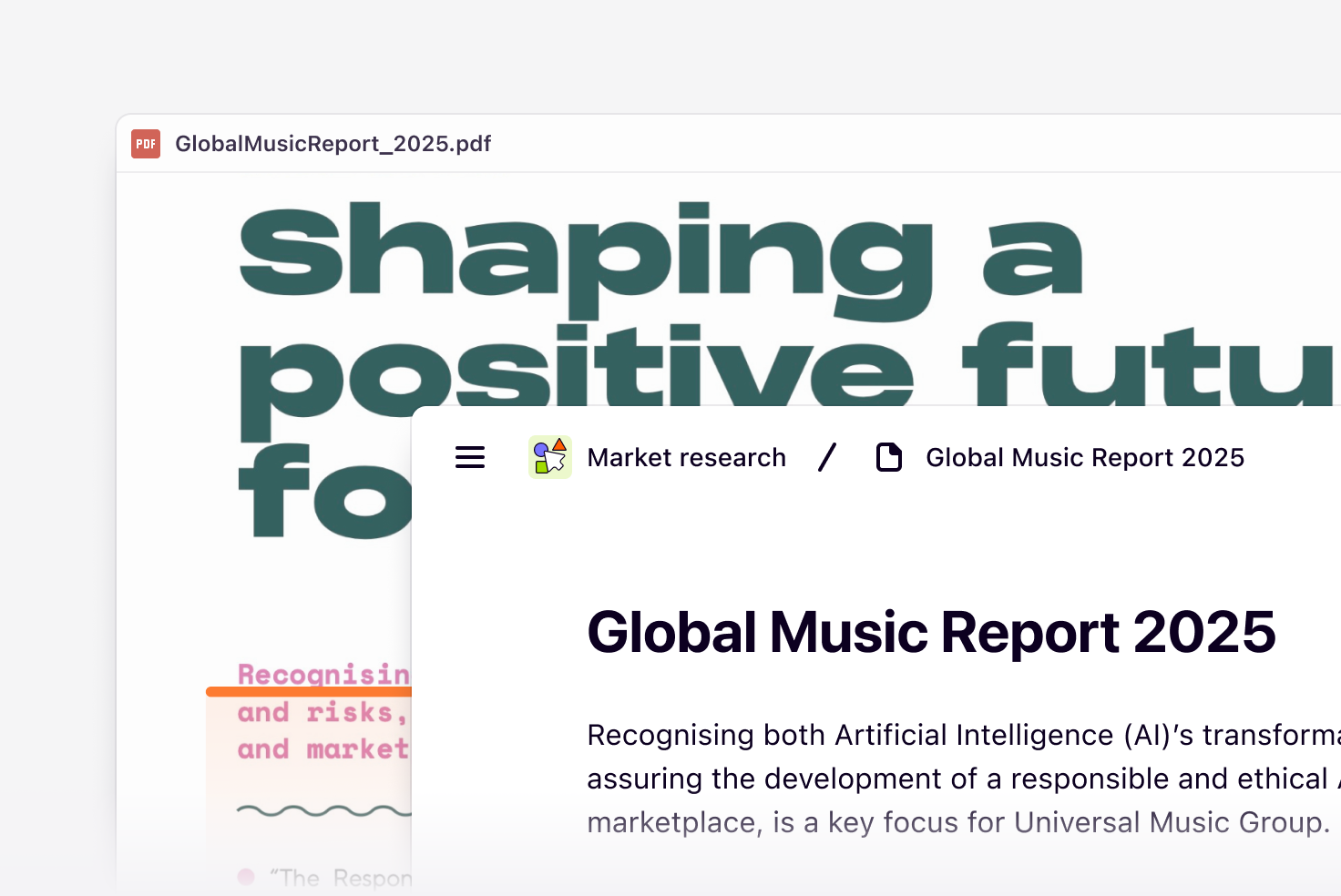Click the red PDF file icon
The image size is (1341, 896).
[146, 144]
